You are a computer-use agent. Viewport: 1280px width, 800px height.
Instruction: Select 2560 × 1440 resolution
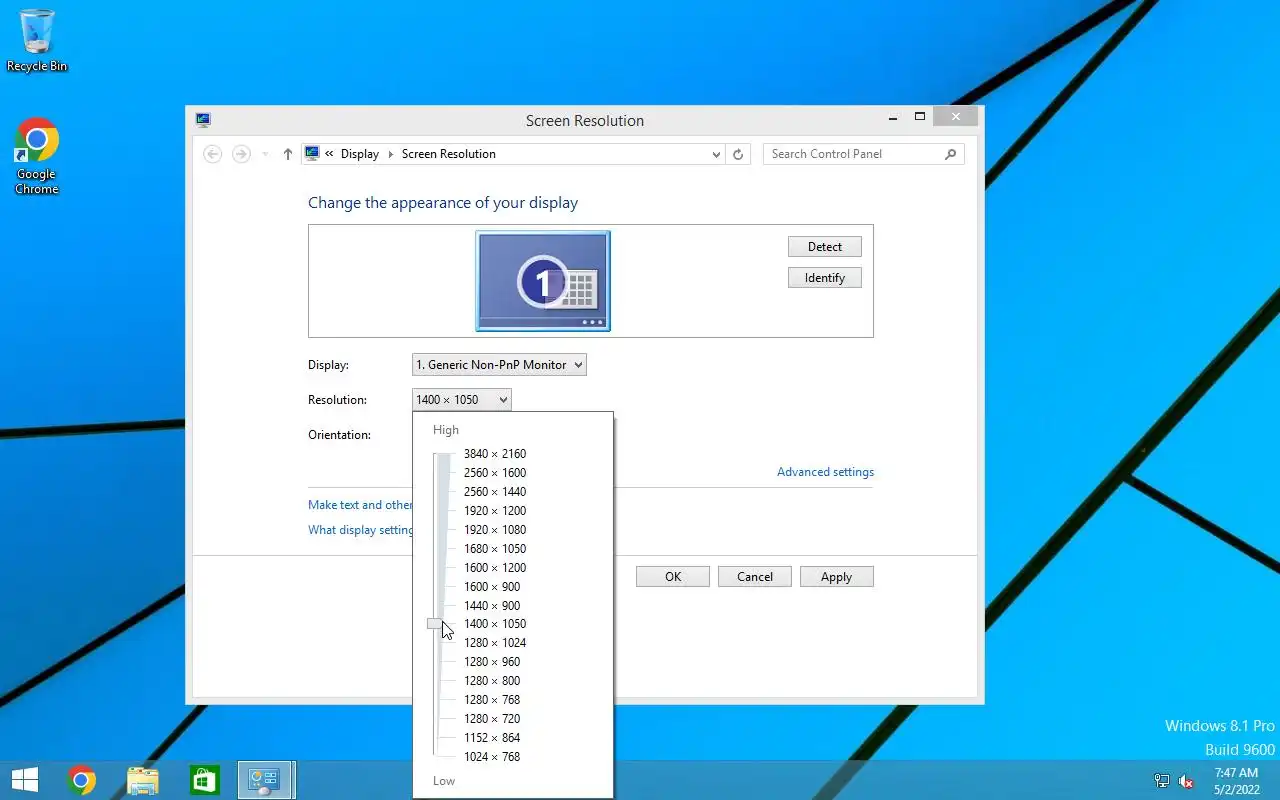pos(495,492)
